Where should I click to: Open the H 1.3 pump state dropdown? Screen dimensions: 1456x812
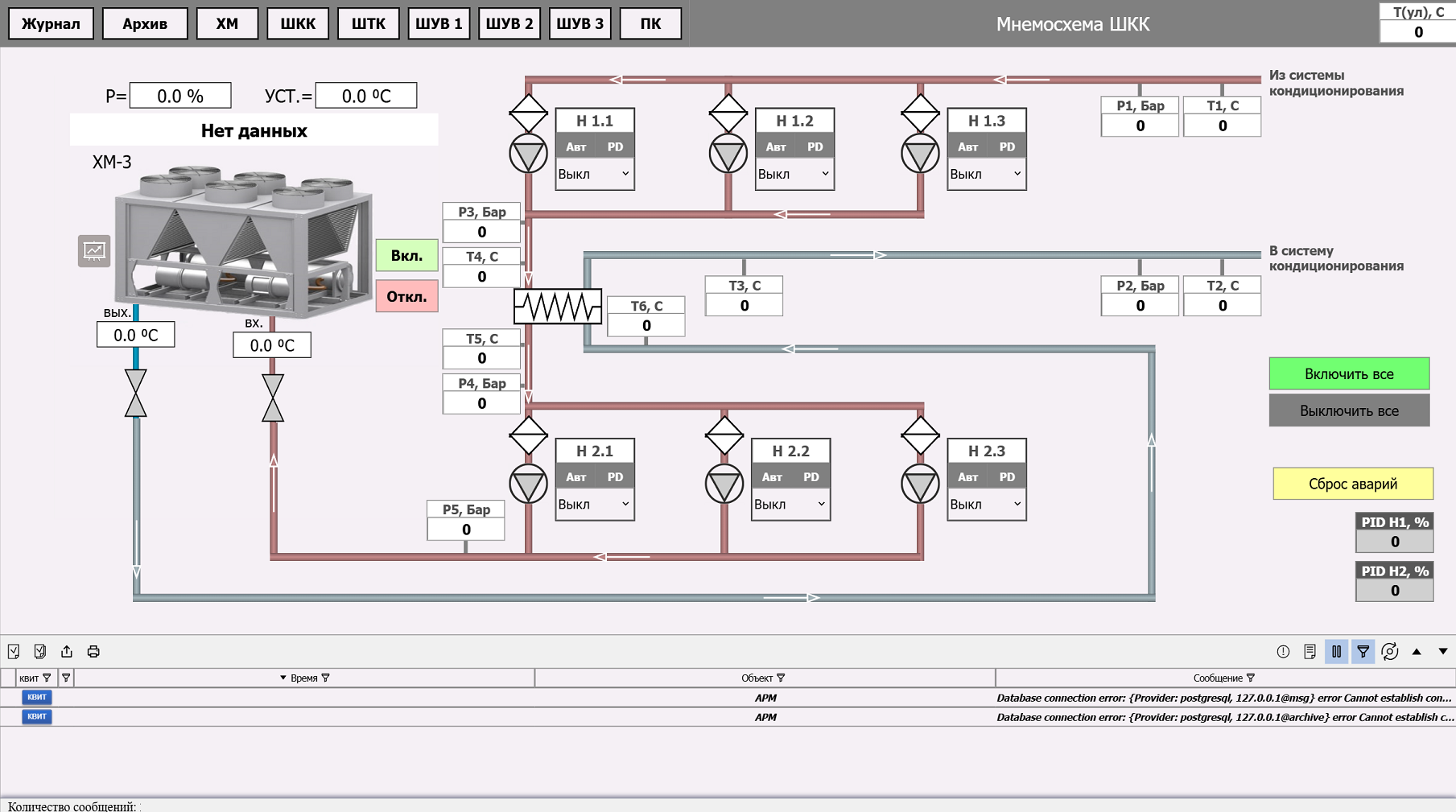986,174
